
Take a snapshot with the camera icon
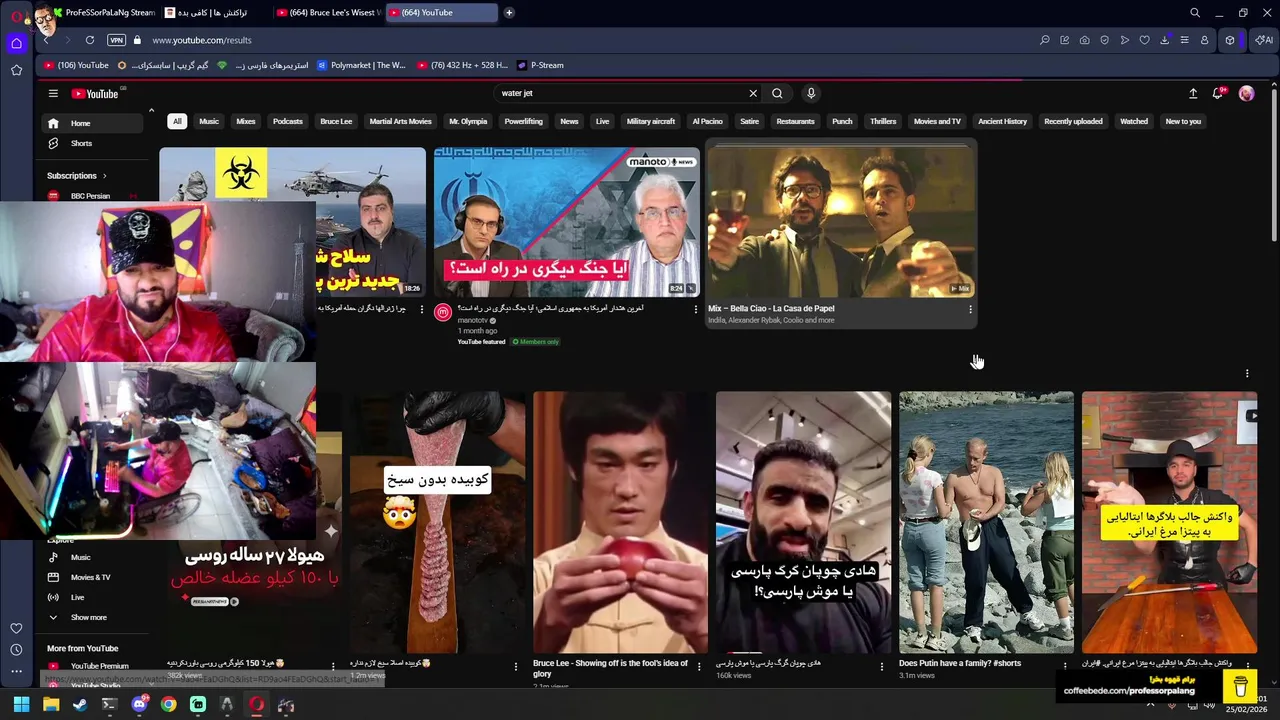pyautogui.click(x=1085, y=40)
